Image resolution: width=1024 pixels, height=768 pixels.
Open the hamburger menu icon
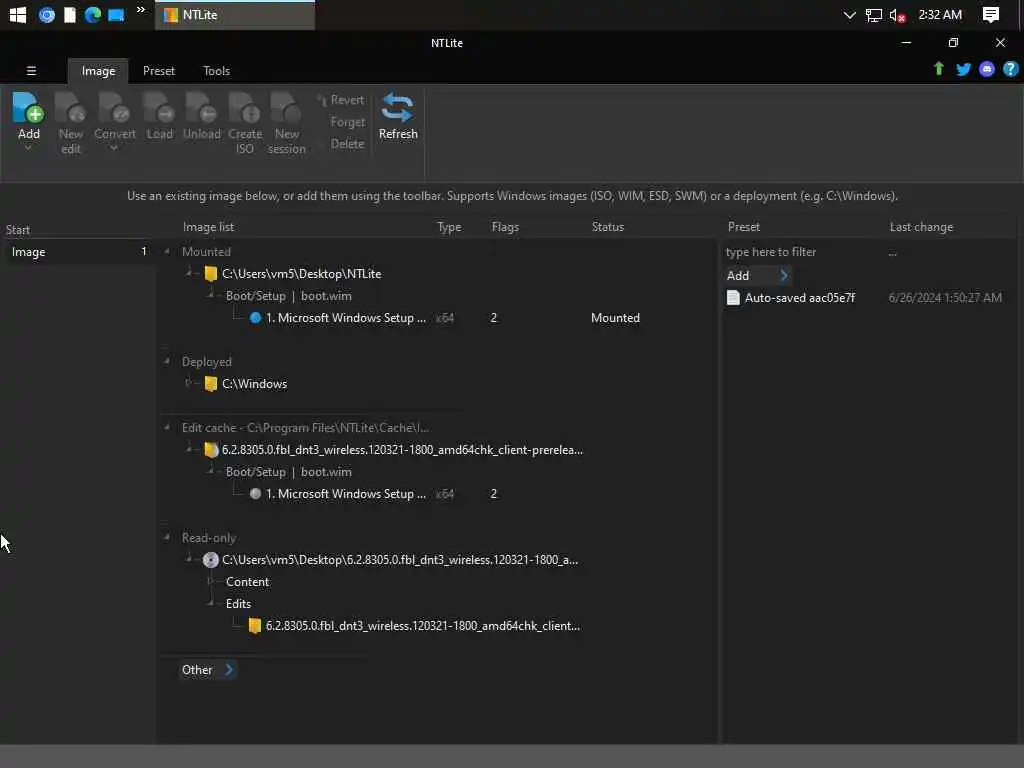pyautogui.click(x=31, y=71)
